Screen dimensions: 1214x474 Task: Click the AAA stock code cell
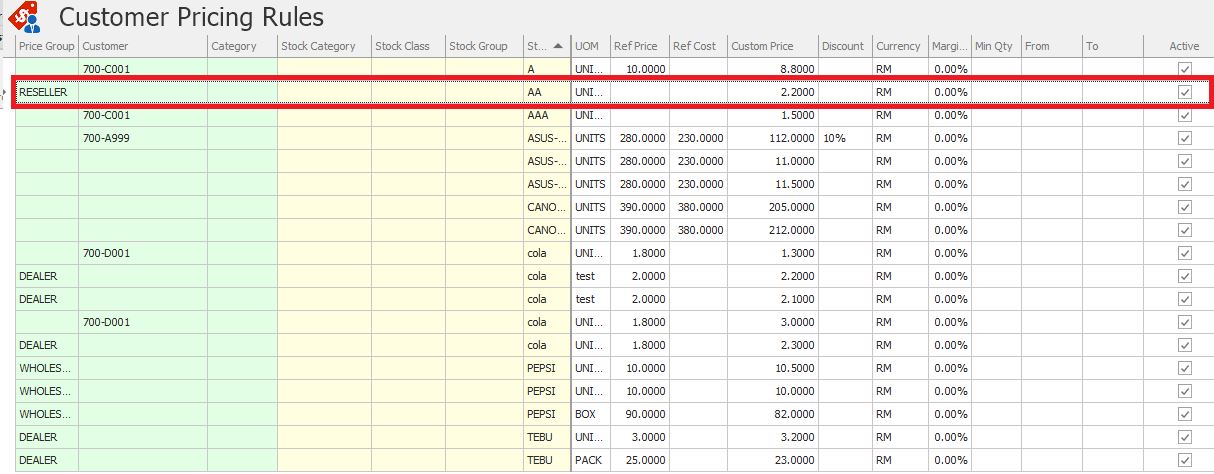(x=547, y=115)
